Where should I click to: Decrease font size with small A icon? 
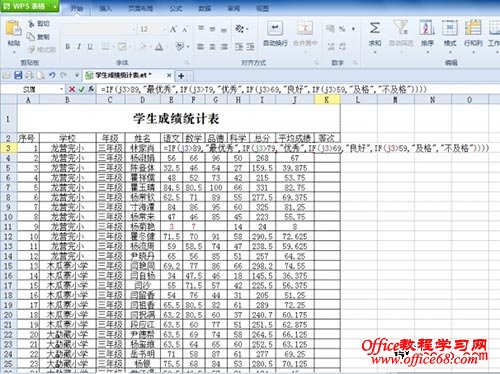[x=185, y=29]
